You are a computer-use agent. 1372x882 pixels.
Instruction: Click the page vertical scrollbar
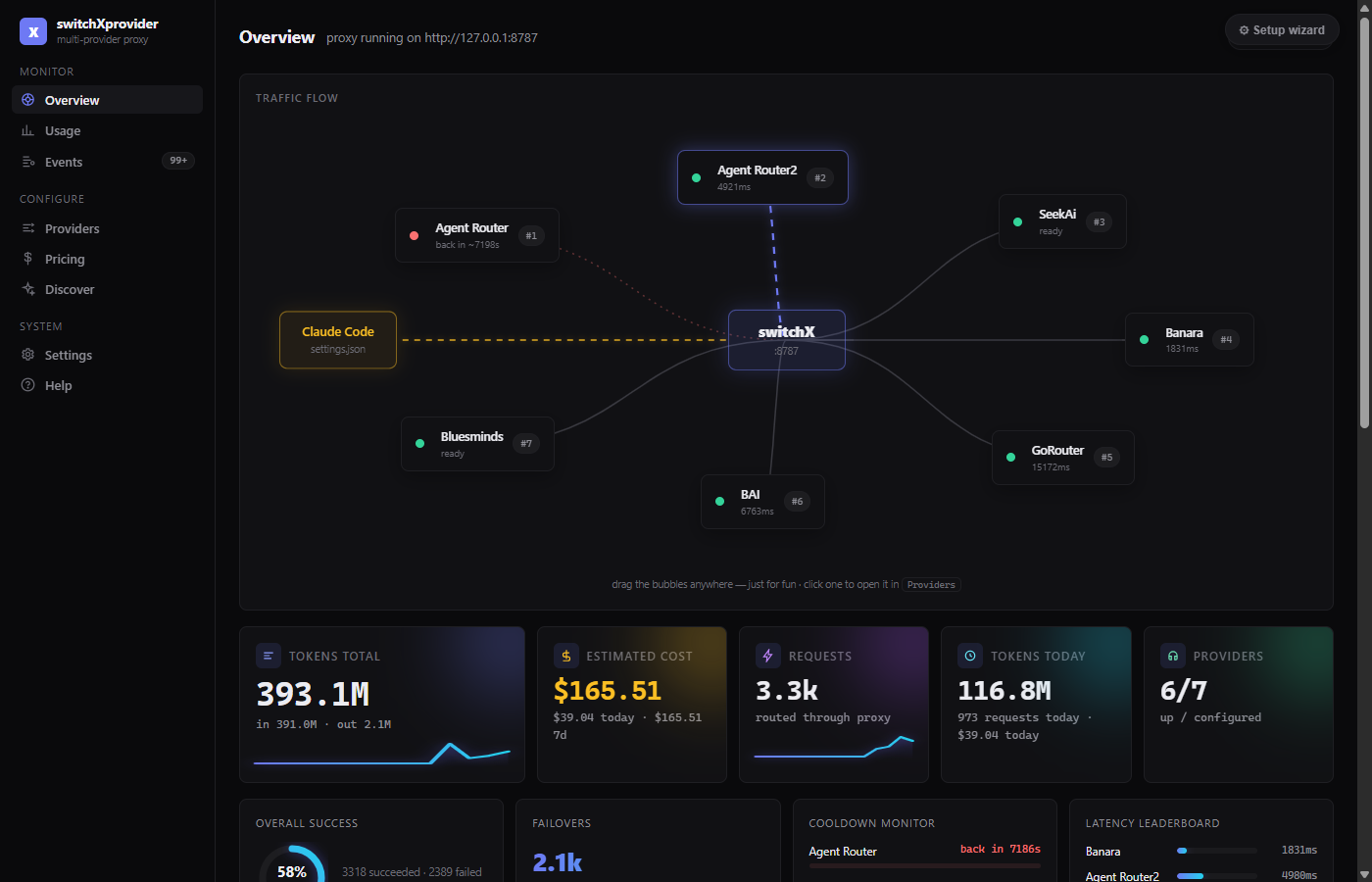click(x=1364, y=223)
